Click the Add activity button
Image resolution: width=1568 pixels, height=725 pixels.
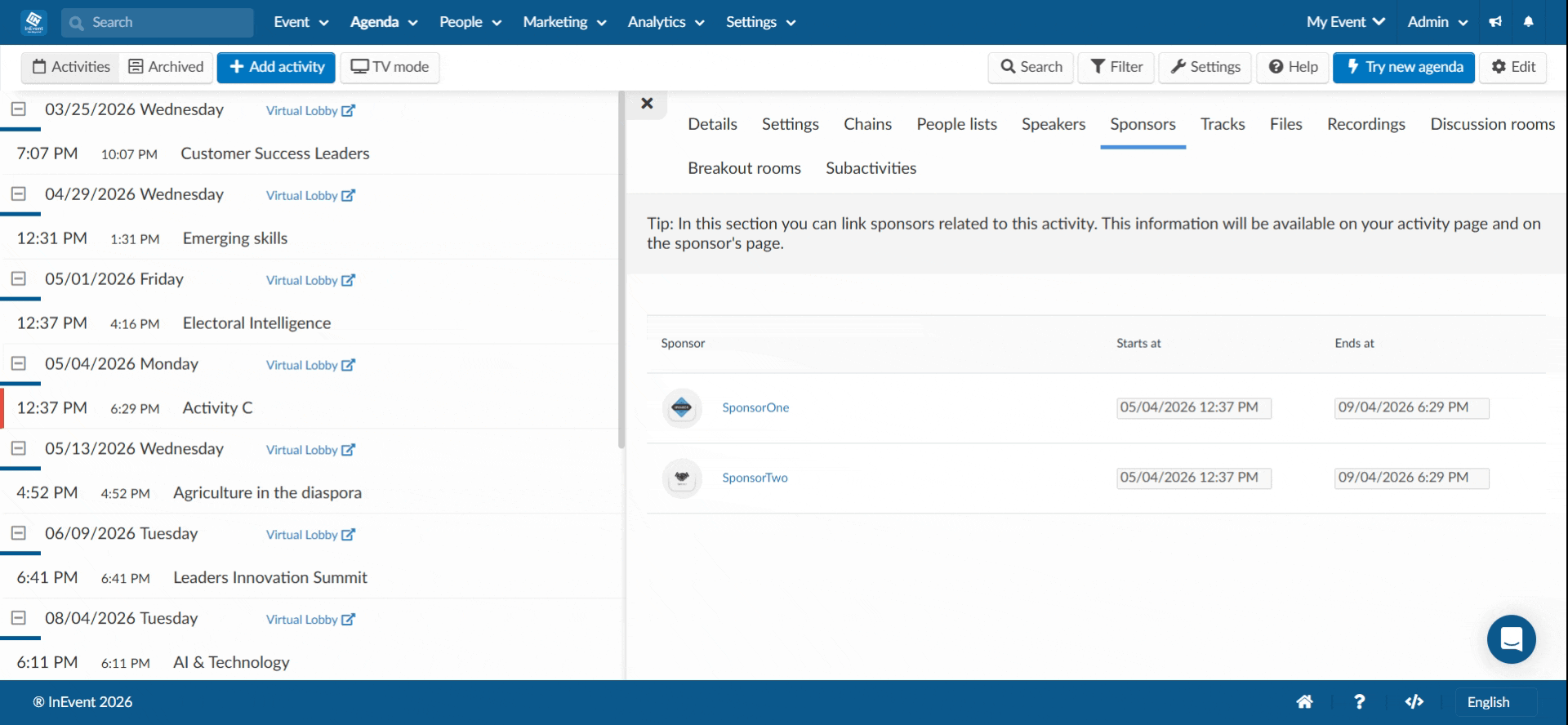tap(277, 67)
